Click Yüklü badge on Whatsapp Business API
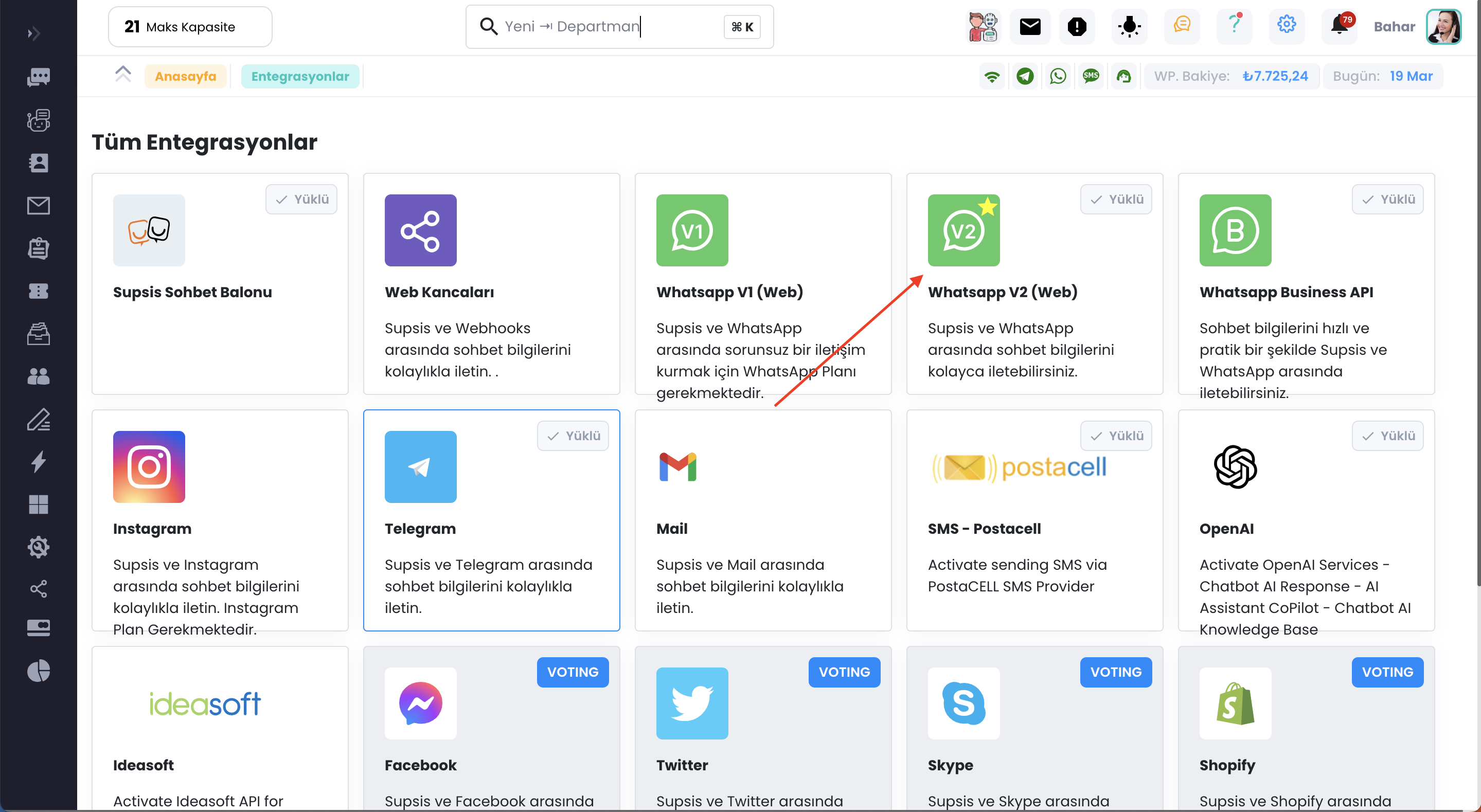This screenshot has width=1481, height=812. coord(1387,200)
